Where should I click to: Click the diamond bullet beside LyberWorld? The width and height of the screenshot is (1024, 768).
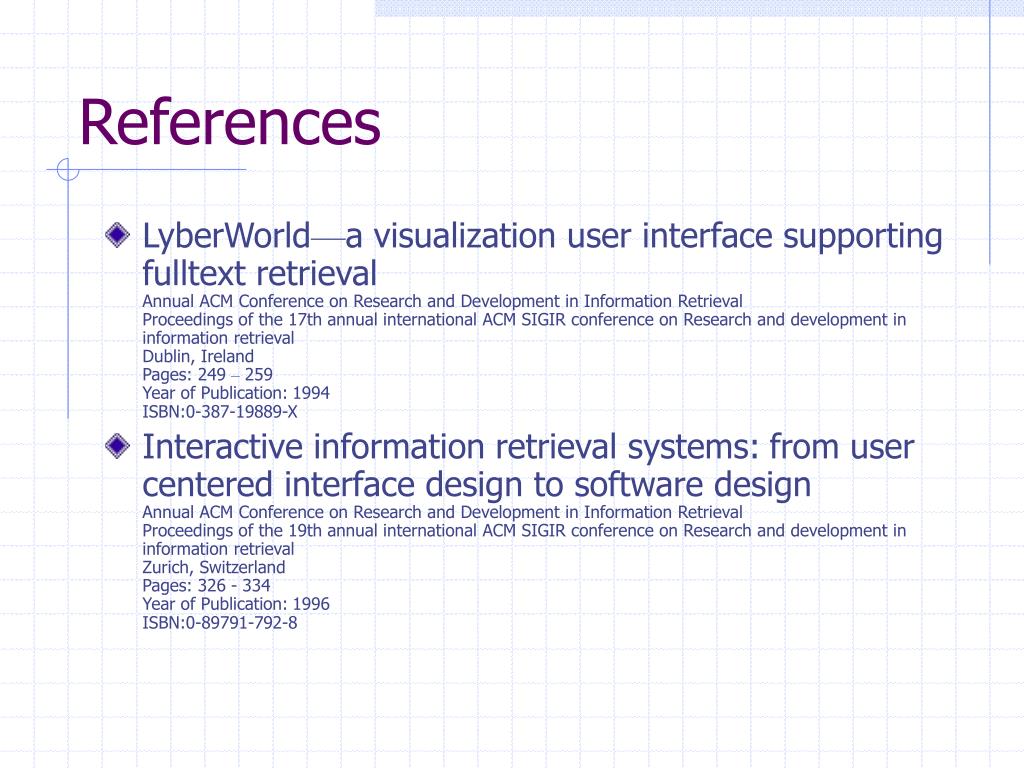coord(118,235)
